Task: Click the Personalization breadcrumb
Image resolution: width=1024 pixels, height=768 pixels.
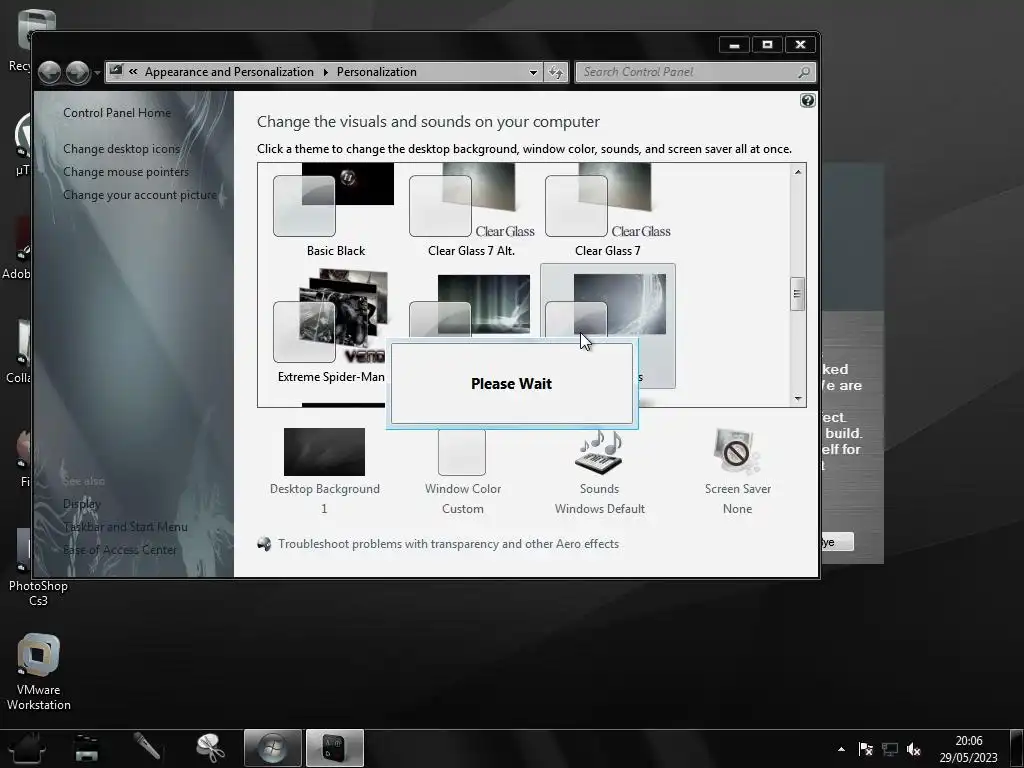Action: point(377,72)
